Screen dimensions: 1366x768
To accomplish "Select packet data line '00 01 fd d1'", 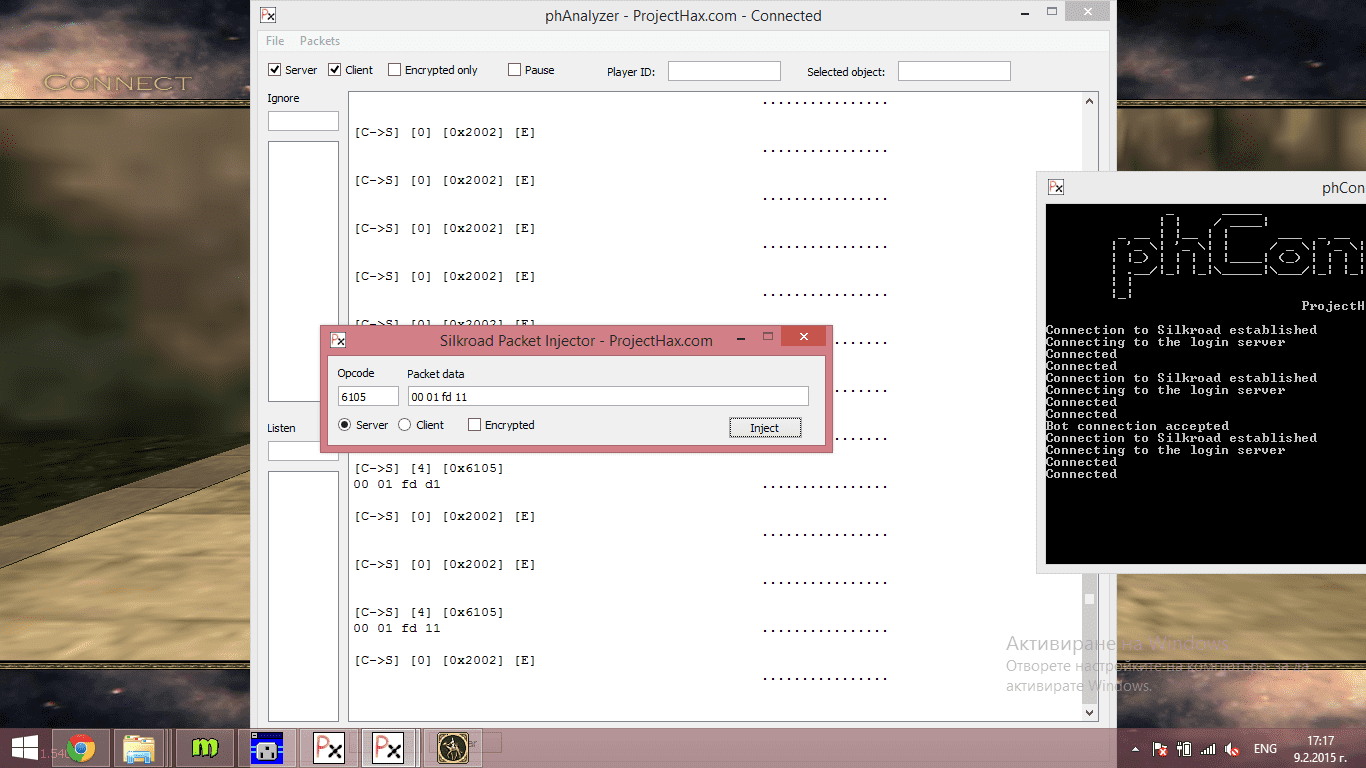I will (x=397, y=484).
